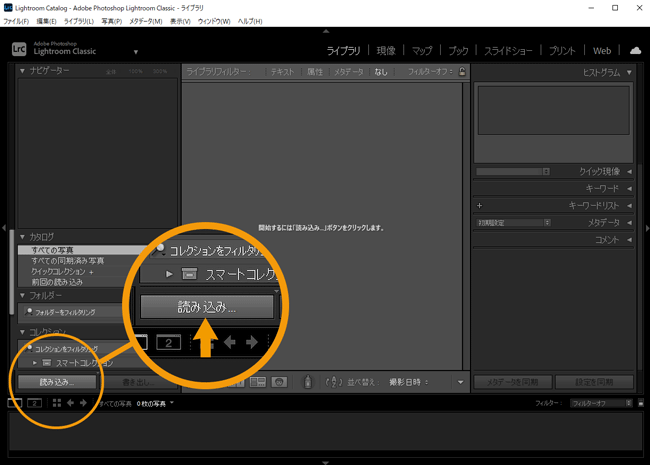Collapse the カタログ panel
650x465 pixels.
coord(22,237)
